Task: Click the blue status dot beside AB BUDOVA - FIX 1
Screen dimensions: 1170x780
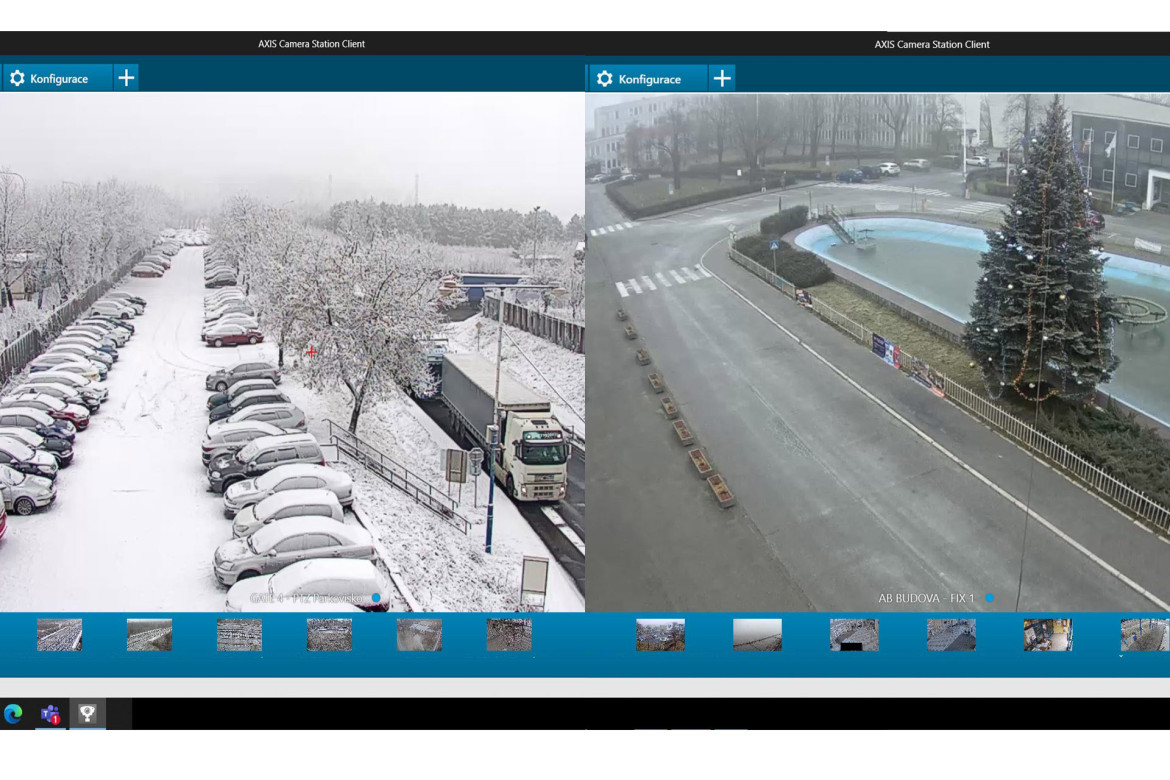Action: [x=989, y=598]
